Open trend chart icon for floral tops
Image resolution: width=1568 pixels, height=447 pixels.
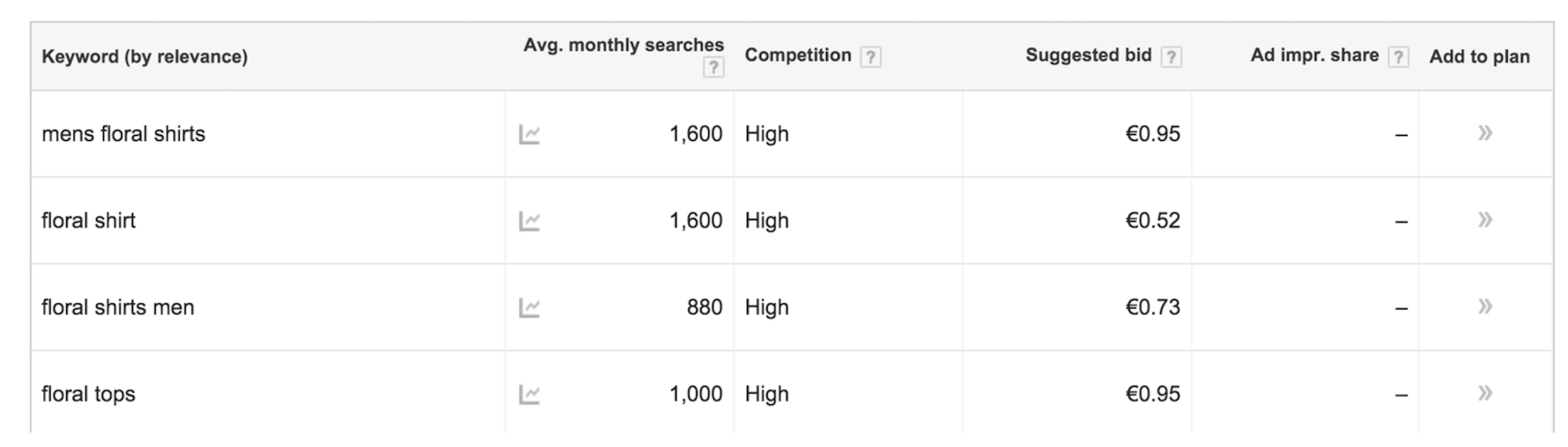[530, 395]
